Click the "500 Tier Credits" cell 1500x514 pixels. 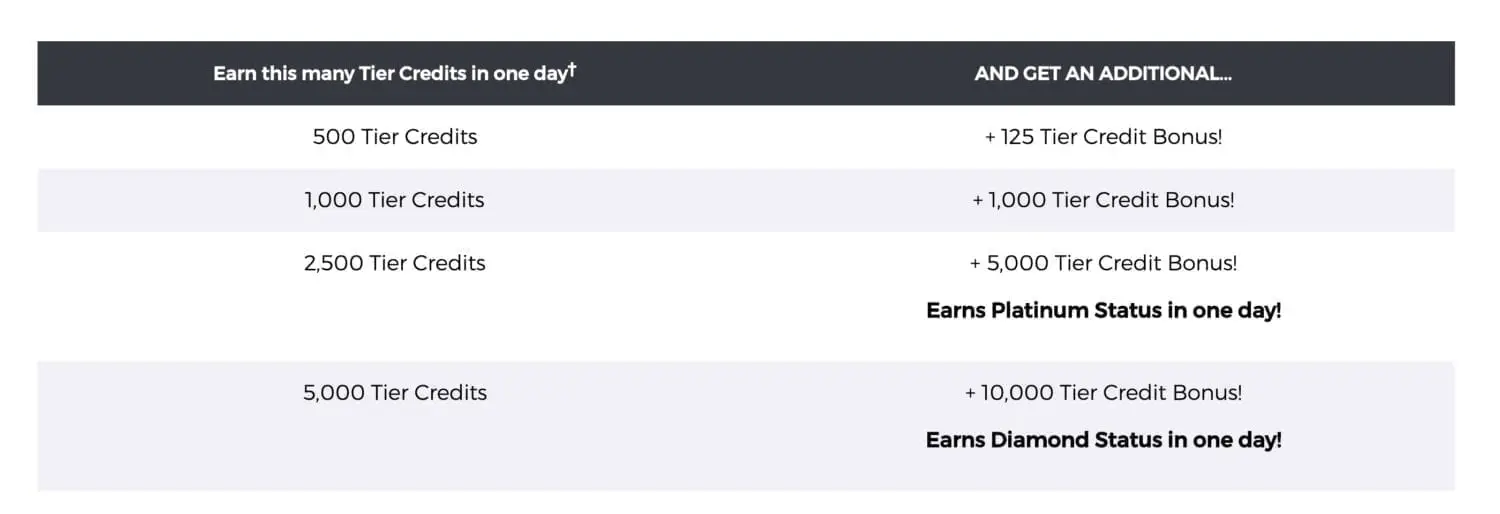click(x=395, y=137)
